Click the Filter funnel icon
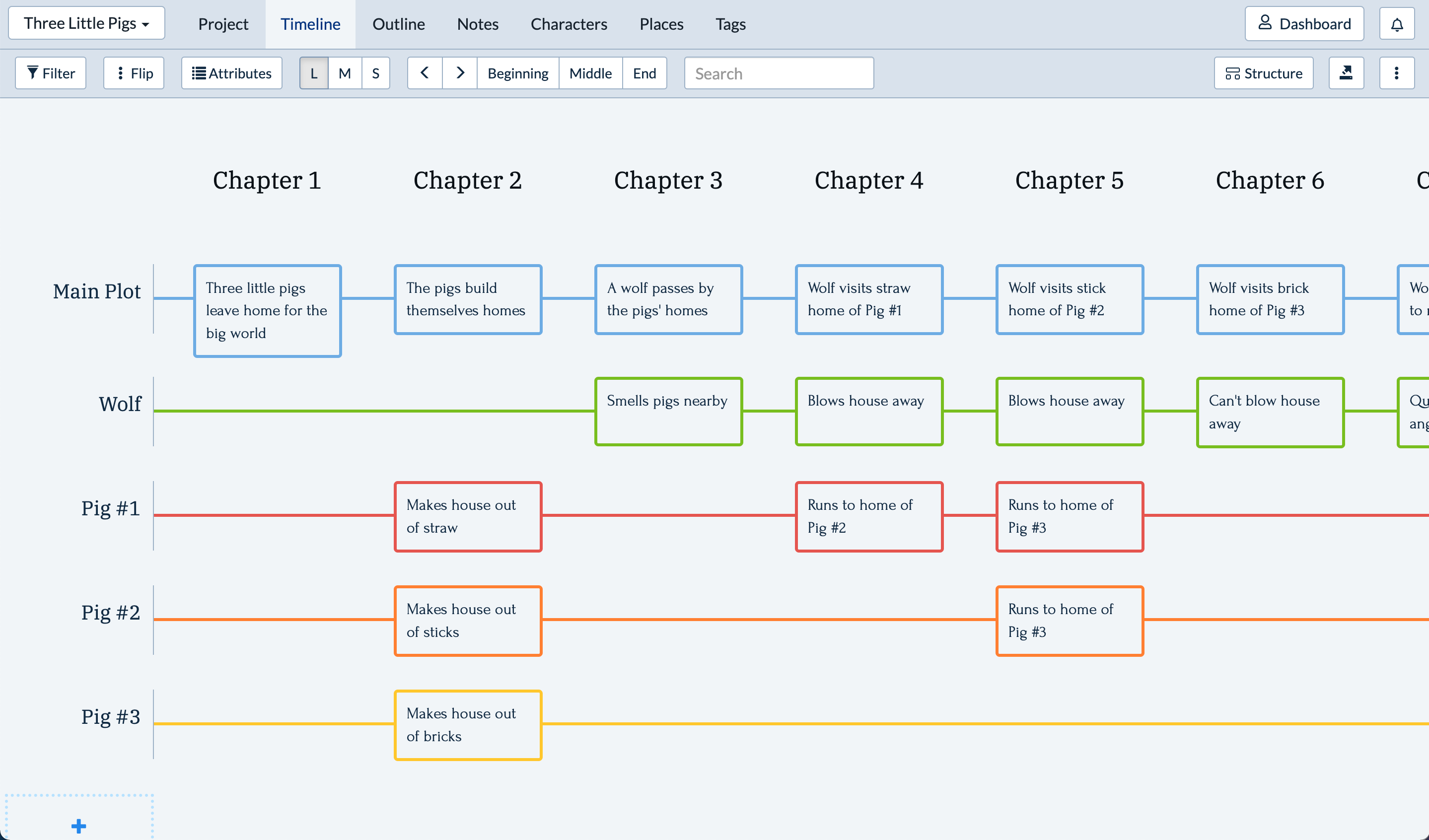The height and width of the screenshot is (840, 1429). 33,72
